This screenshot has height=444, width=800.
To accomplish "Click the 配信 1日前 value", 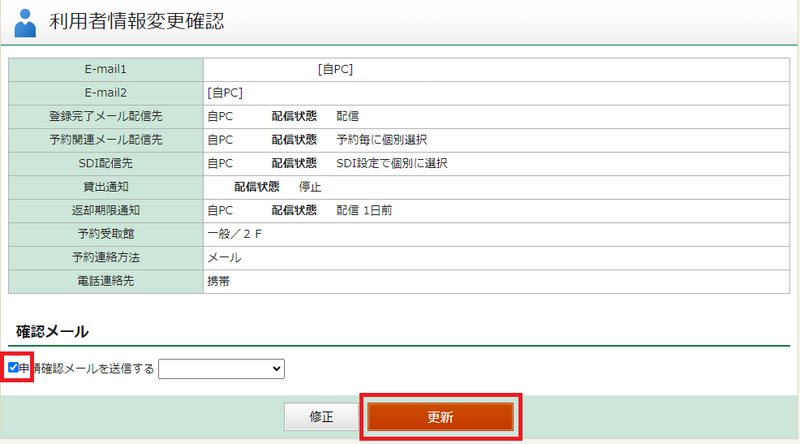I will point(364,210).
